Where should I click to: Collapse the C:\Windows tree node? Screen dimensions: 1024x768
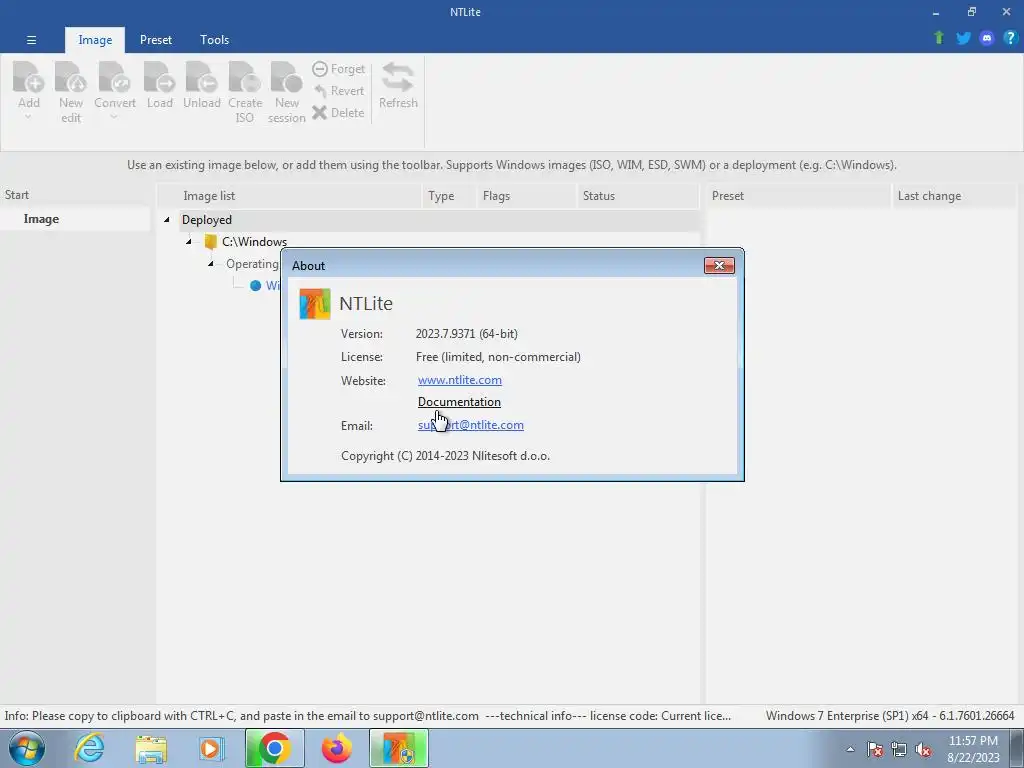[189, 242]
